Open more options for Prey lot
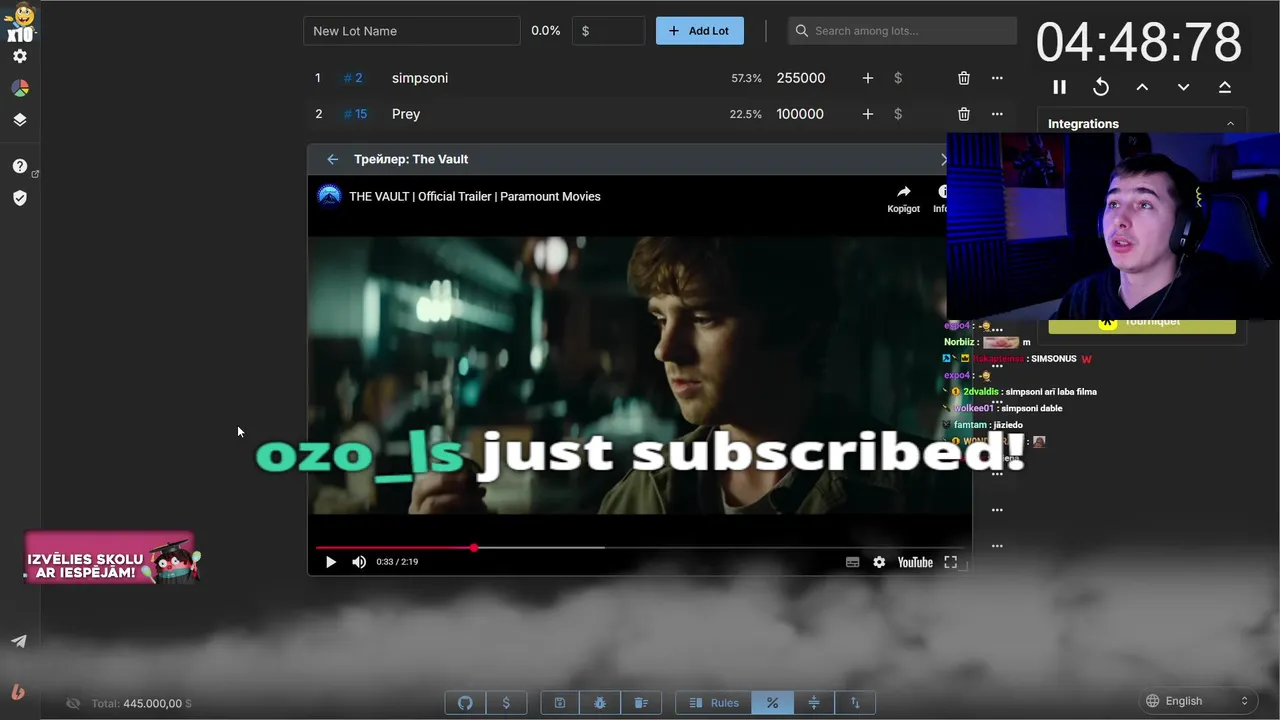 coord(997,114)
